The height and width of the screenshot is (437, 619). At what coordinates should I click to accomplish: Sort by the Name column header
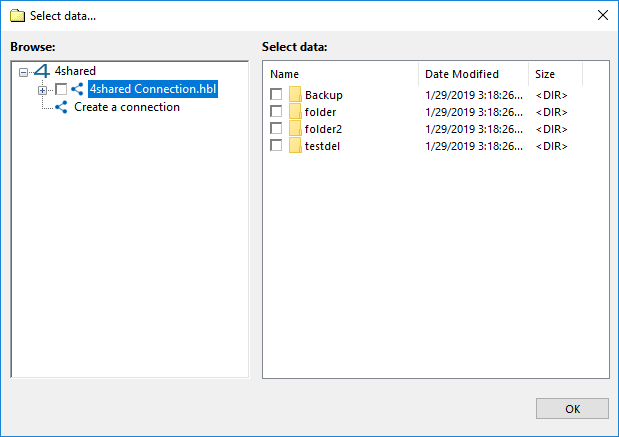pos(341,74)
